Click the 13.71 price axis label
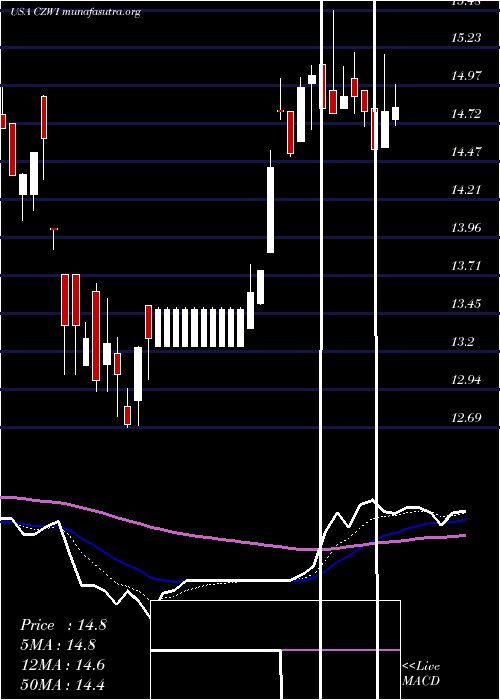The image size is (500, 700). 466,266
